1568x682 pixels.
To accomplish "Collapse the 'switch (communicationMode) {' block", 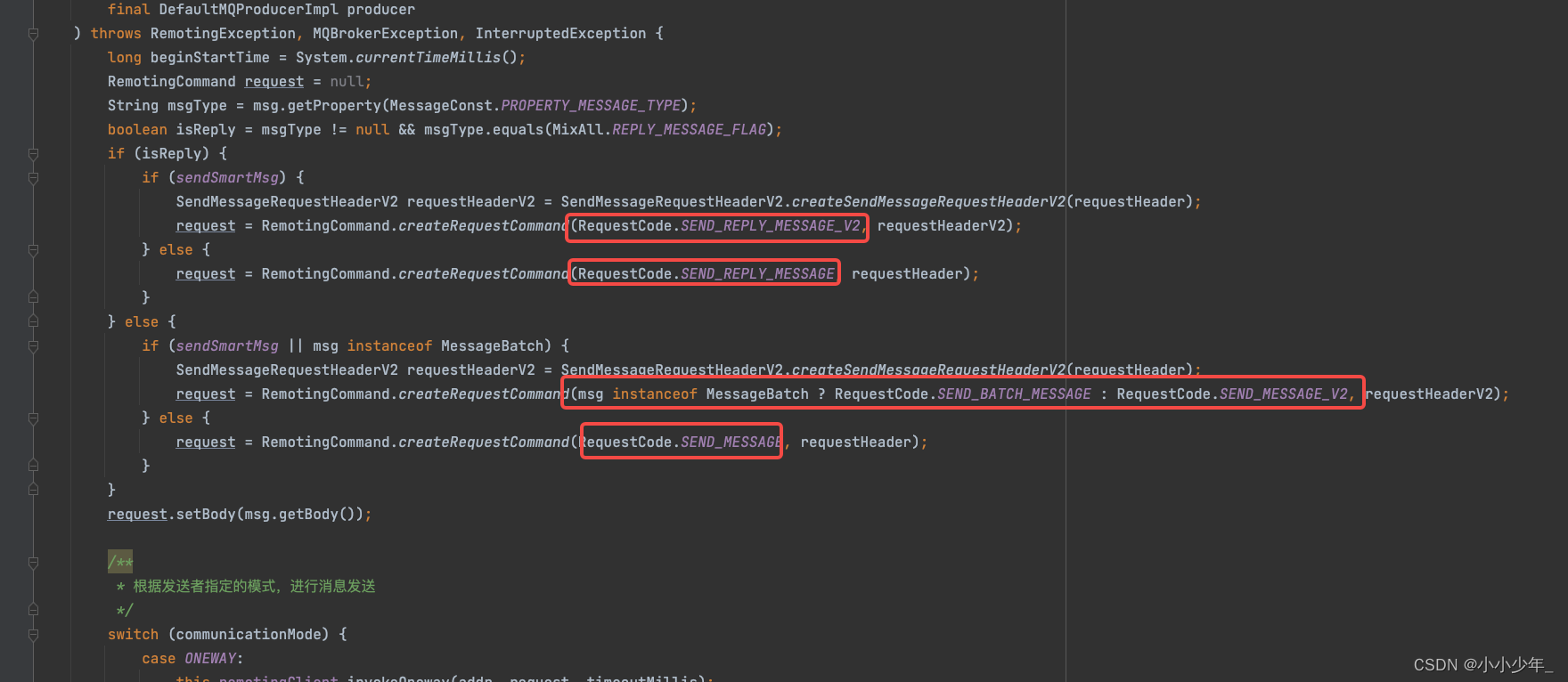I will [x=33, y=635].
